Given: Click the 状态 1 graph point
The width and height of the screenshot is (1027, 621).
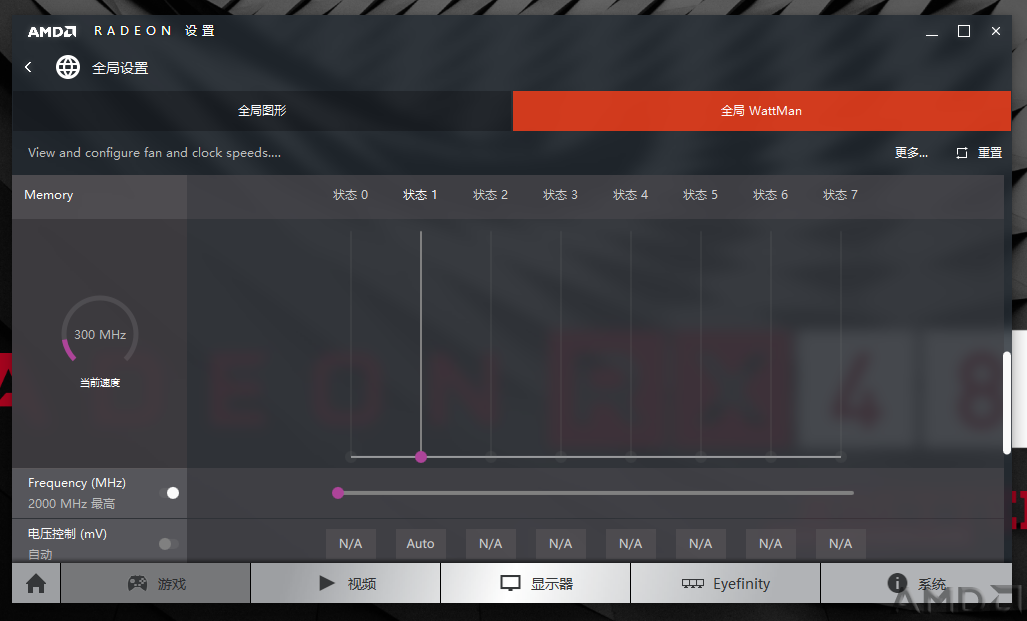Looking at the screenshot, I should pos(421,457).
